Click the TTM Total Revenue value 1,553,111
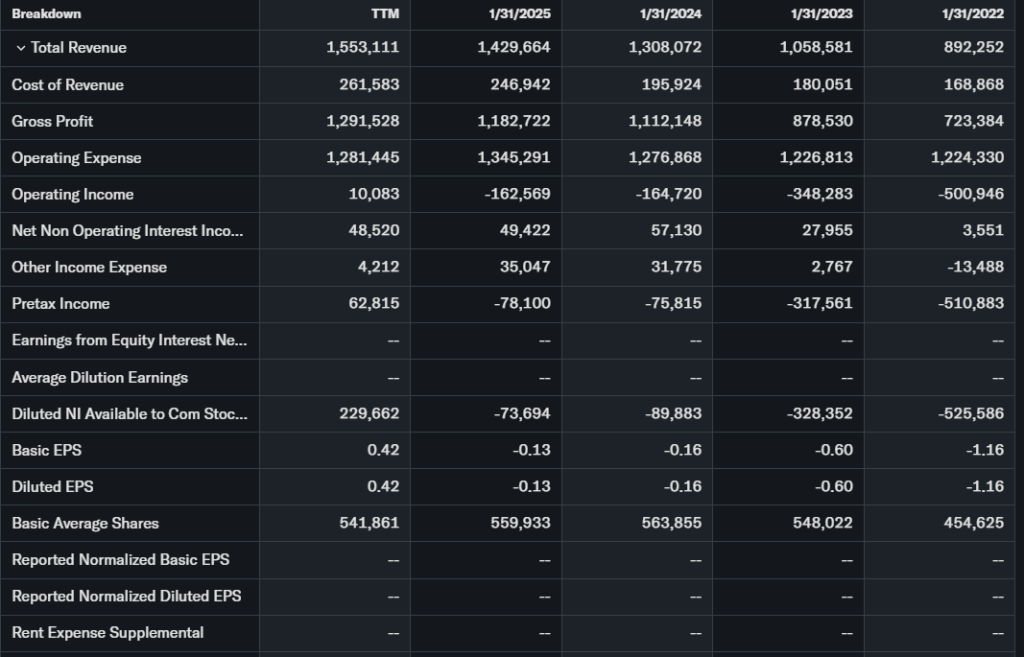The height and width of the screenshot is (657, 1024). 363,48
